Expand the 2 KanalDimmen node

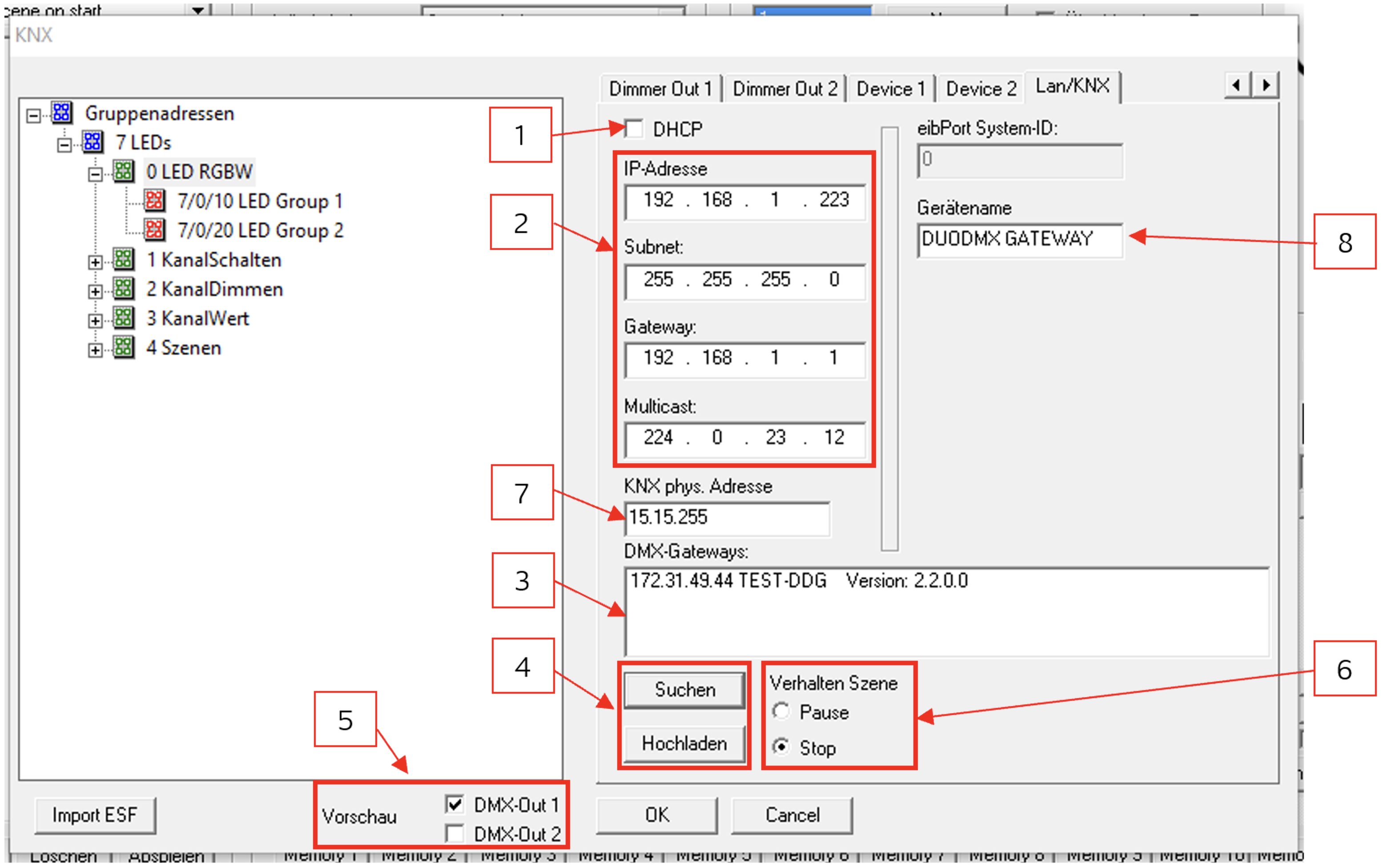point(95,292)
